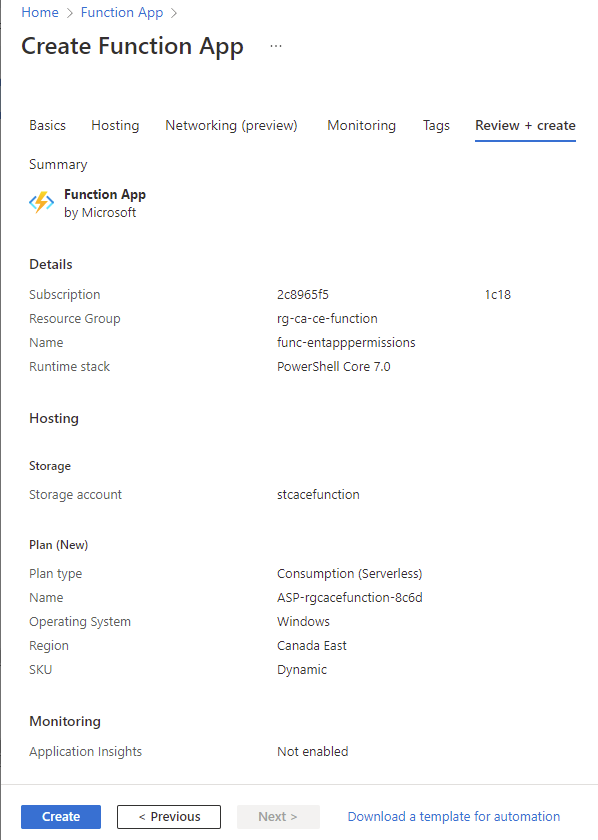The width and height of the screenshot is (598, 840).
Task: Switch to the Hosting tab
Action: pyautogui.click(x=115, y=125)
